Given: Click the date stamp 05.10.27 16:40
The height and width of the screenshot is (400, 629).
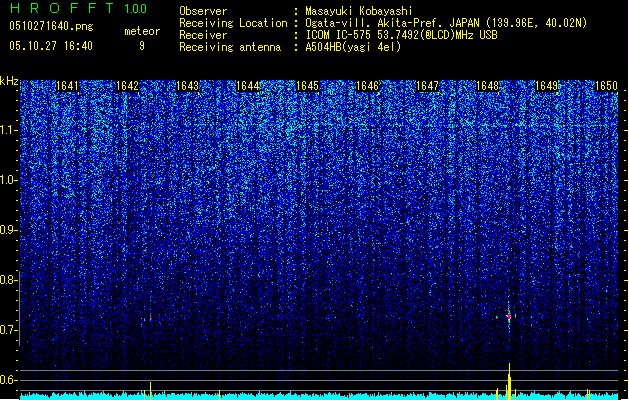Looking at the screenshot, I should [51, 46].
